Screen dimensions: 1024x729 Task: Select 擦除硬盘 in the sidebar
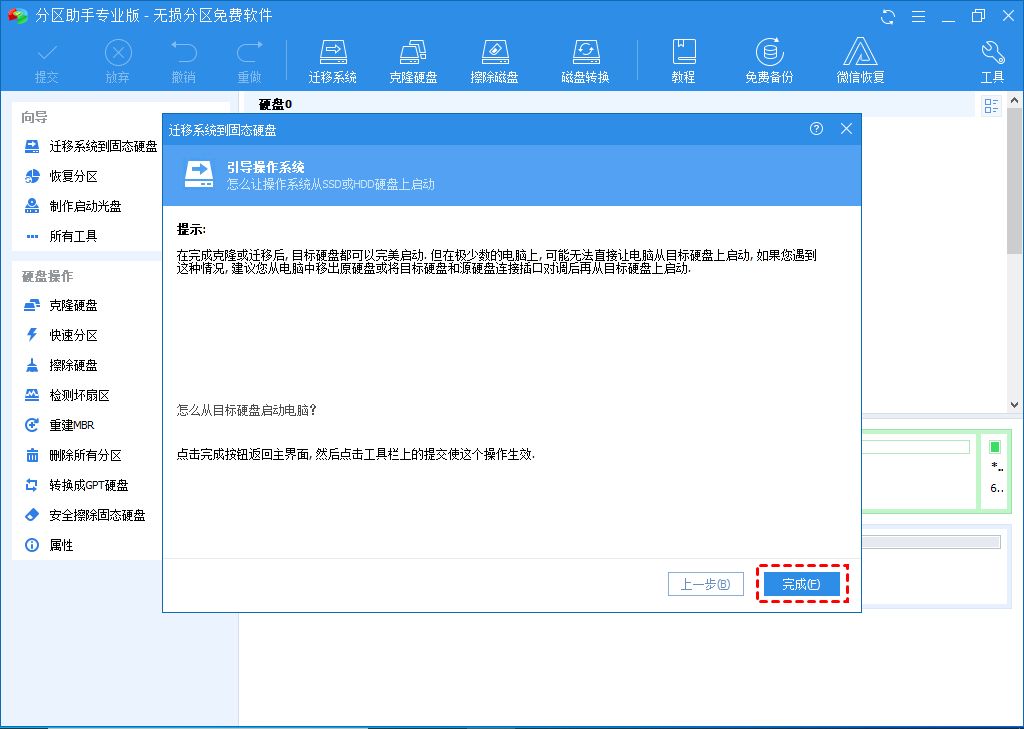(61, 366)
